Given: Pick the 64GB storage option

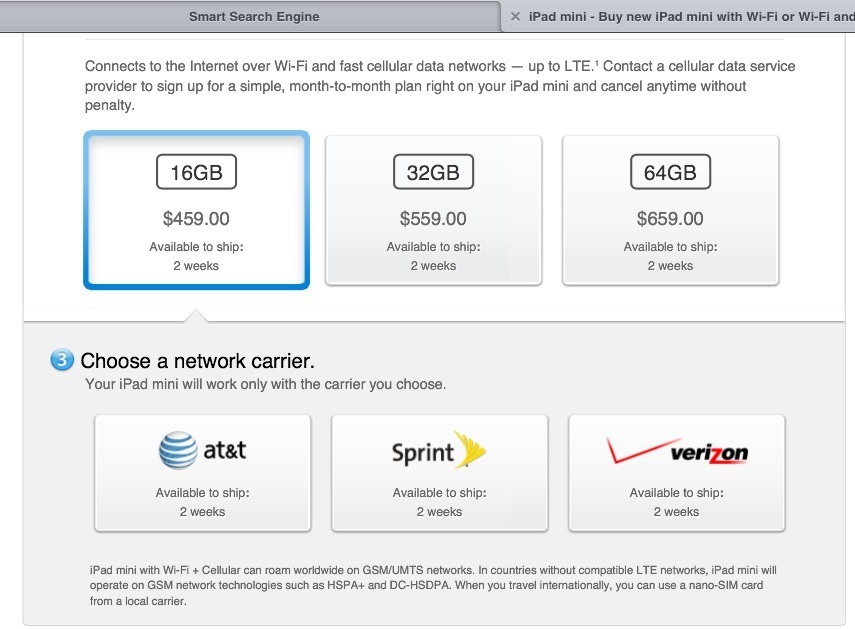Looking at the screenshot, I should 671,210.
